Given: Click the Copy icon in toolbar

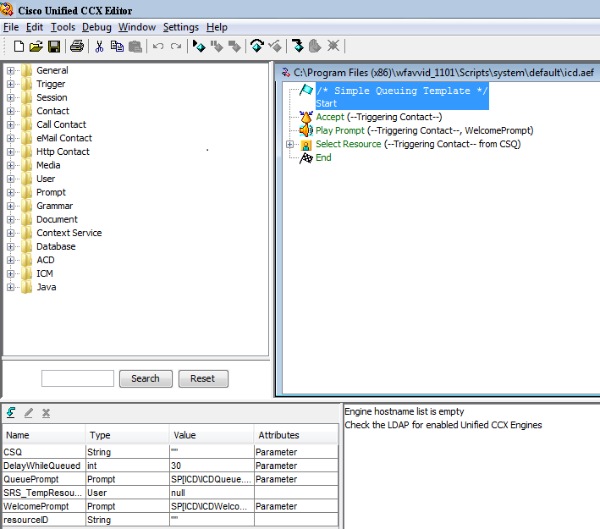Looking at the screenshot, I should pyautogui.click(x=117, y=46).
